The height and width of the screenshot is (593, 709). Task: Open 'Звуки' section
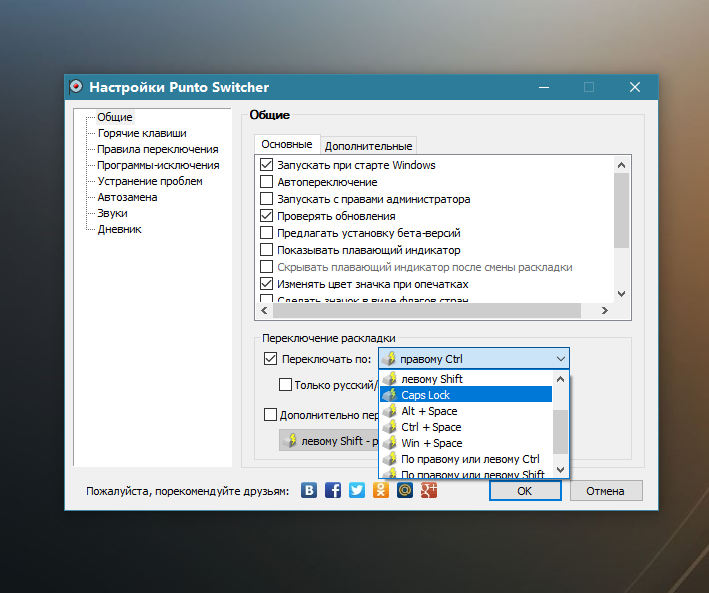coord(113,213)
